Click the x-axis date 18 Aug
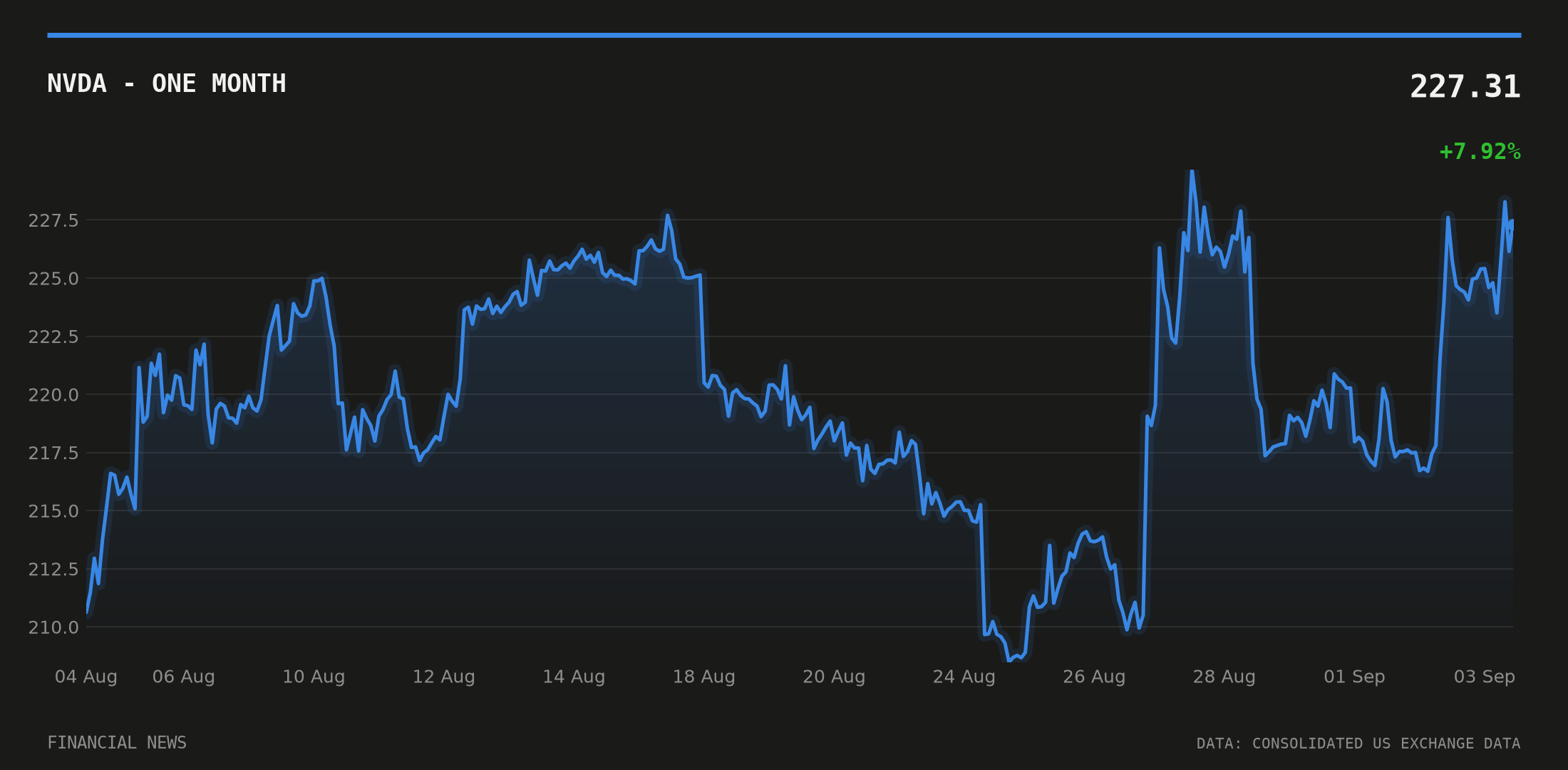1568x770 pixels. point(704,677)
